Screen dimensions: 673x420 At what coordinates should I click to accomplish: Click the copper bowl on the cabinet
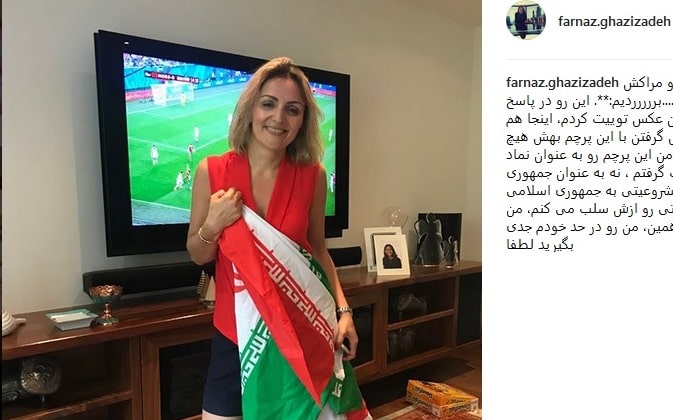tap(106, 304)
